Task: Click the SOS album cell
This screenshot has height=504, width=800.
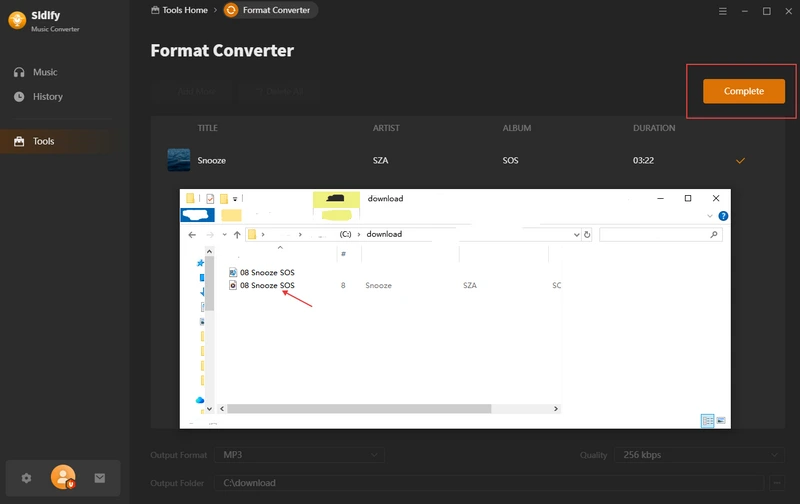Action: 510,160
